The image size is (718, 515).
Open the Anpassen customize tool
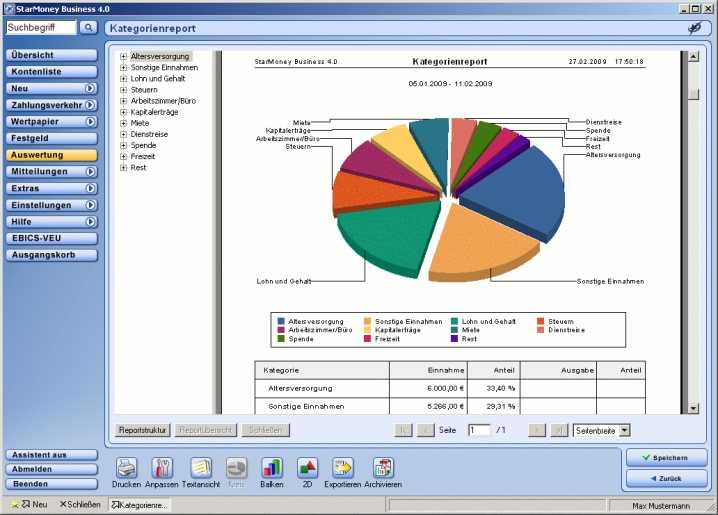point(162,468)
